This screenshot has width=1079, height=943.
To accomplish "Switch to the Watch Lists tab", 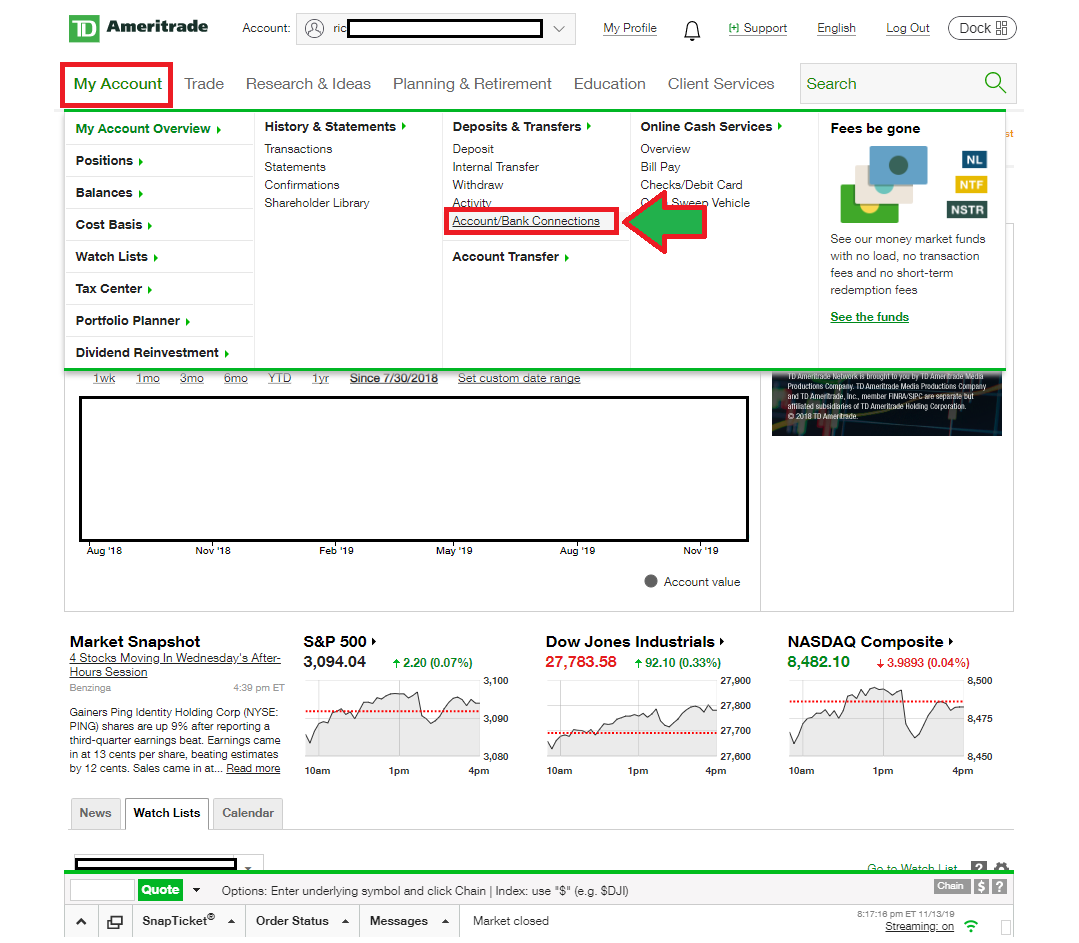I will tap(167, 813).
